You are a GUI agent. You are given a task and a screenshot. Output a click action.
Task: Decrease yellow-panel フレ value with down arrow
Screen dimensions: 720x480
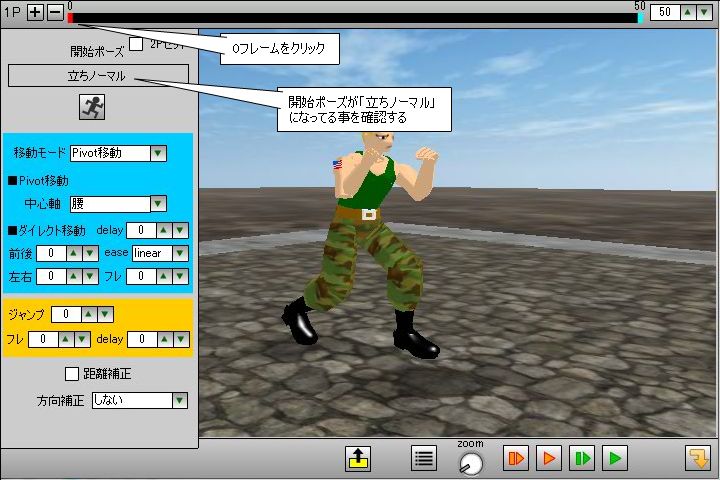click(x=82, y=339)
